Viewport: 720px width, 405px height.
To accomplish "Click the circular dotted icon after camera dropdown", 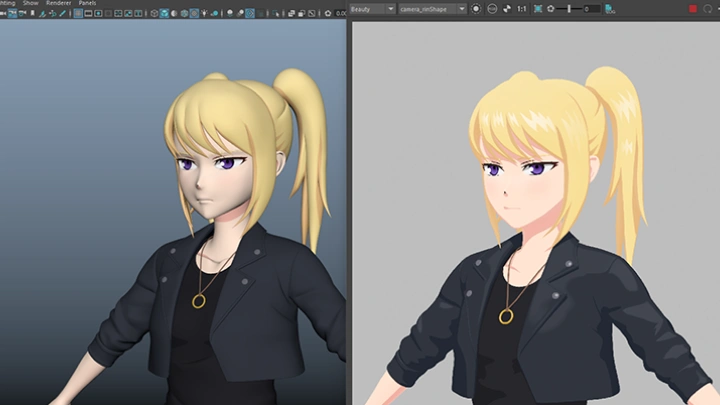I will (x=476, y=9).
